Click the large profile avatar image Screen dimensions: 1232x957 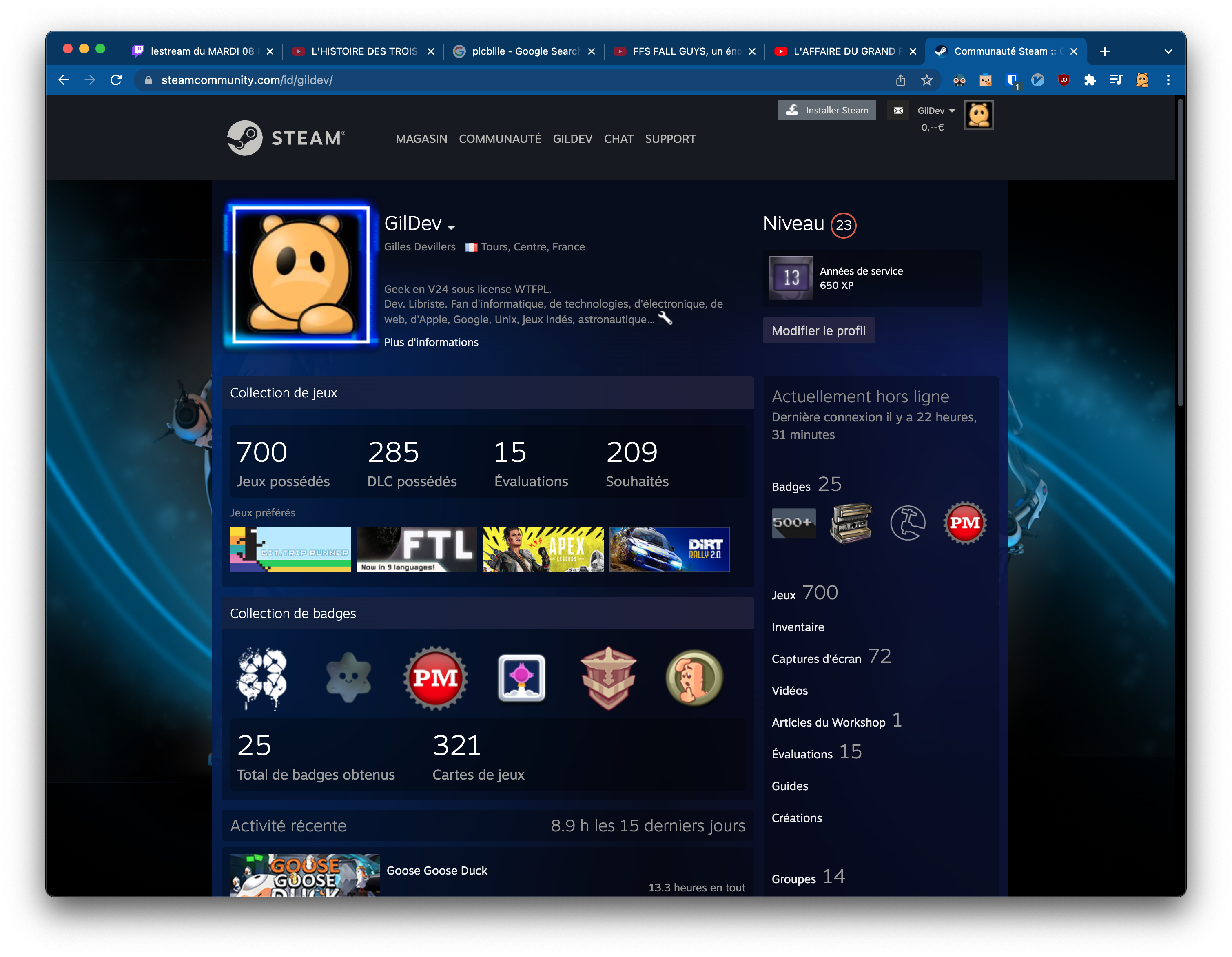[301, 275]
